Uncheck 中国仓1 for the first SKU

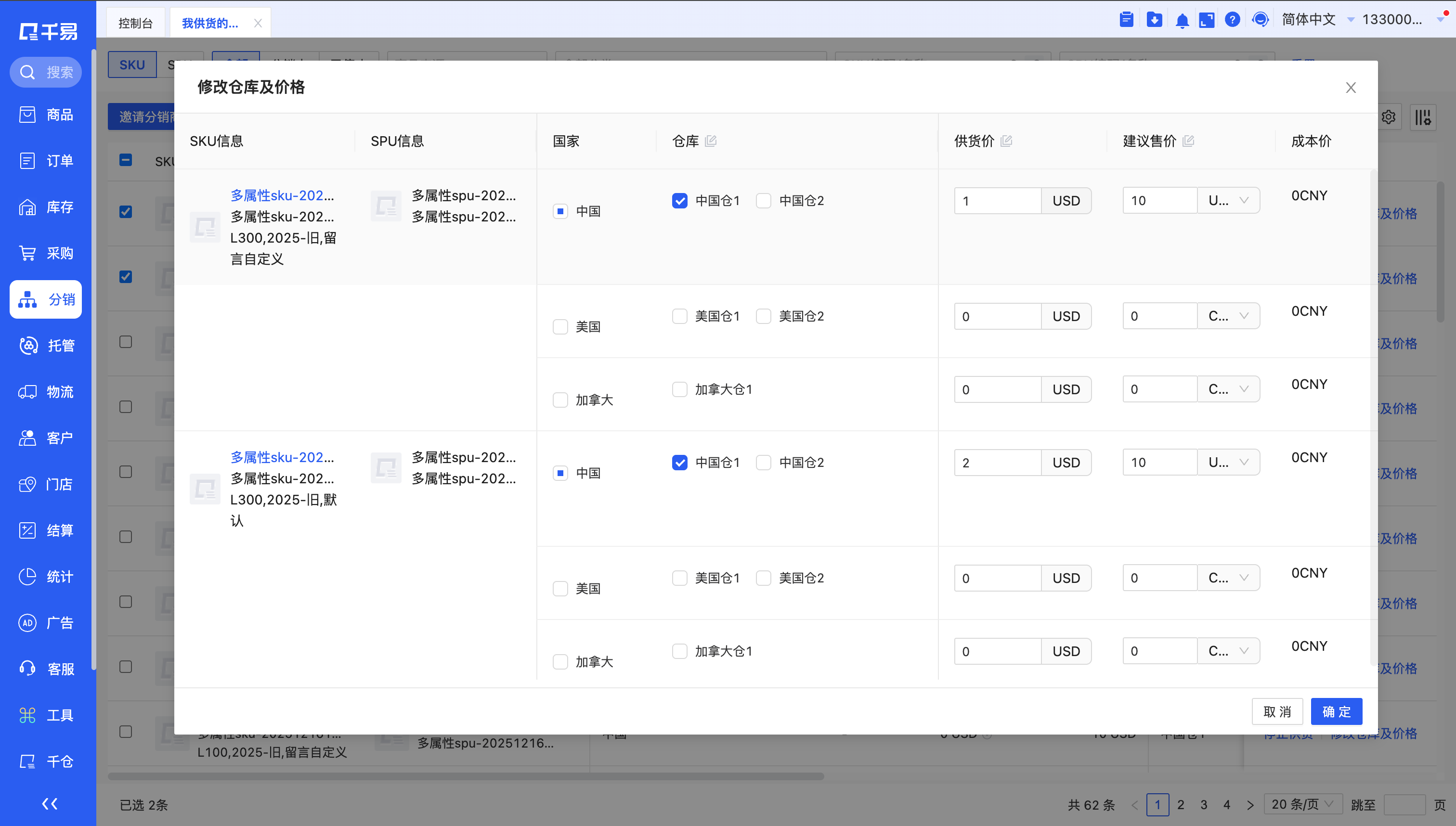(680, 201)
